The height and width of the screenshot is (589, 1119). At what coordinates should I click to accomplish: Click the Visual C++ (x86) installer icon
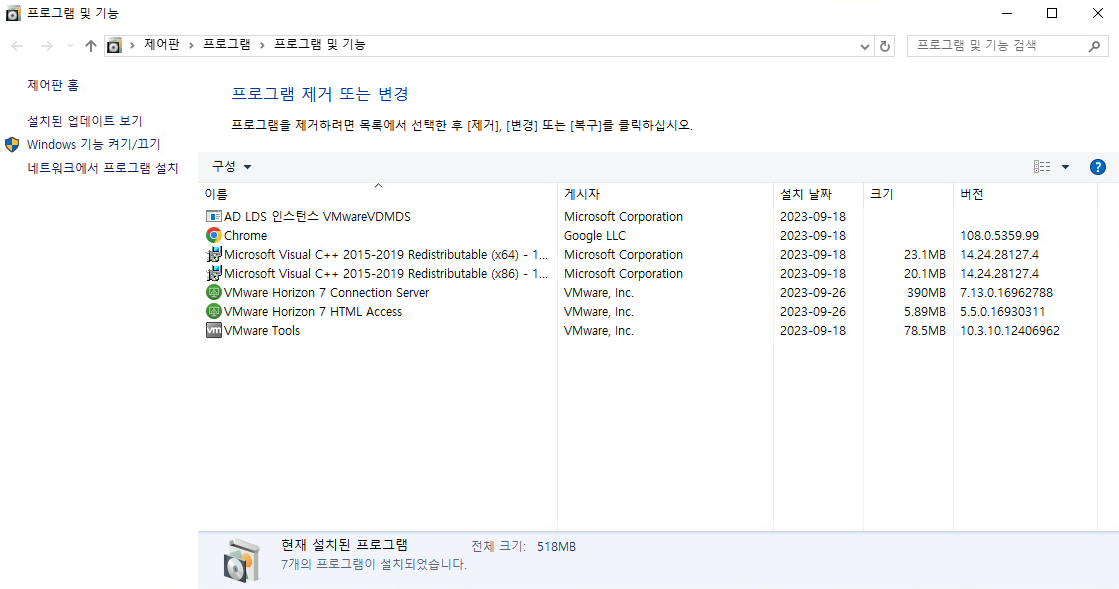(213, 273)
